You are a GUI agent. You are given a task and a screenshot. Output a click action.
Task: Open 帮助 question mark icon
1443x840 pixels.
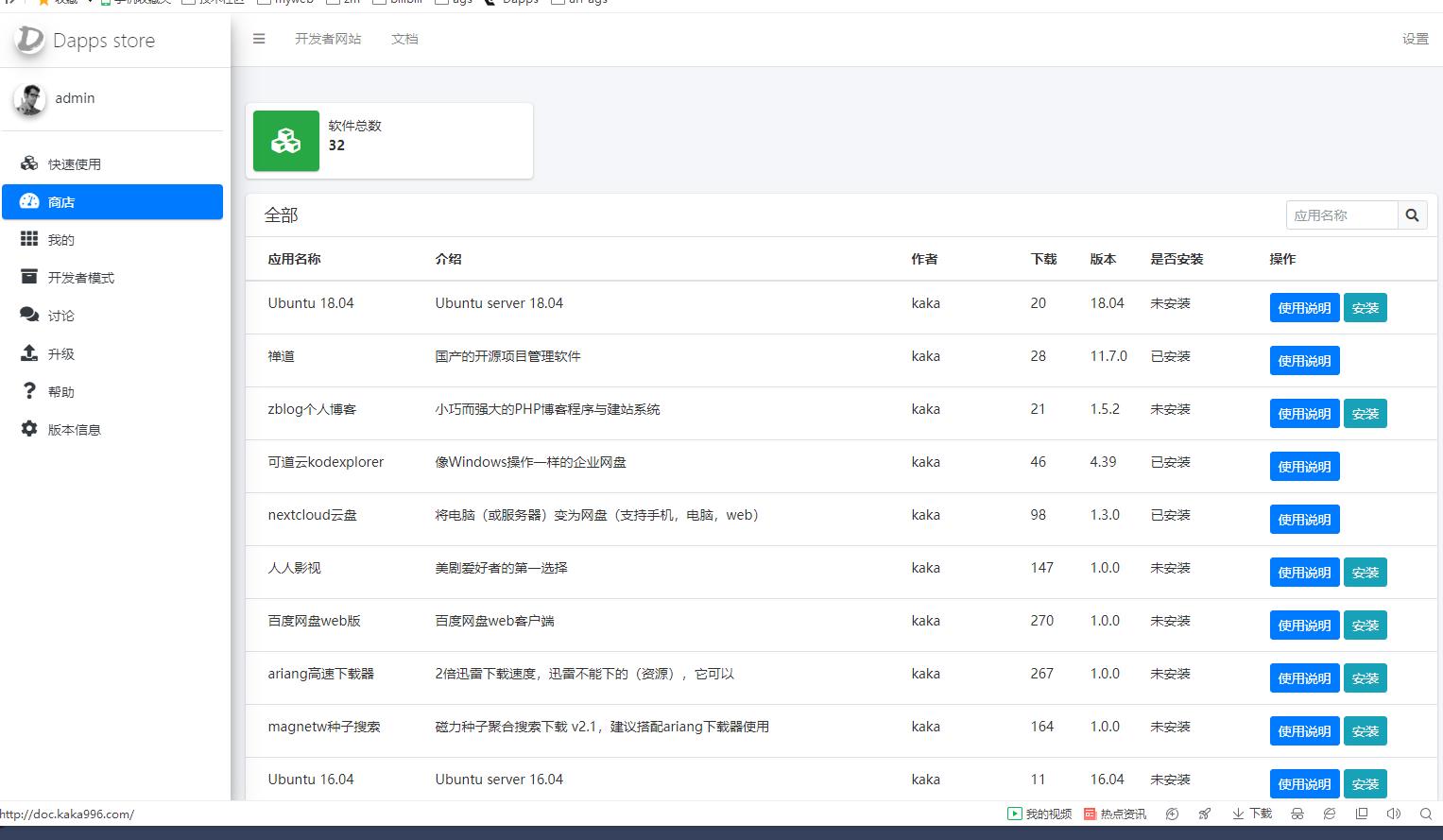click(28, 390)
